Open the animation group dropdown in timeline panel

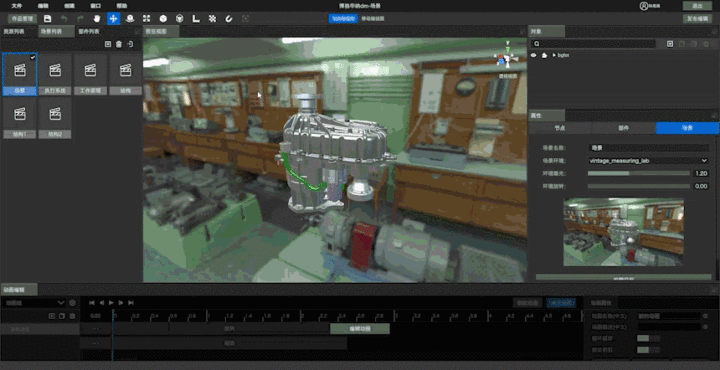(x=34, y=303)
